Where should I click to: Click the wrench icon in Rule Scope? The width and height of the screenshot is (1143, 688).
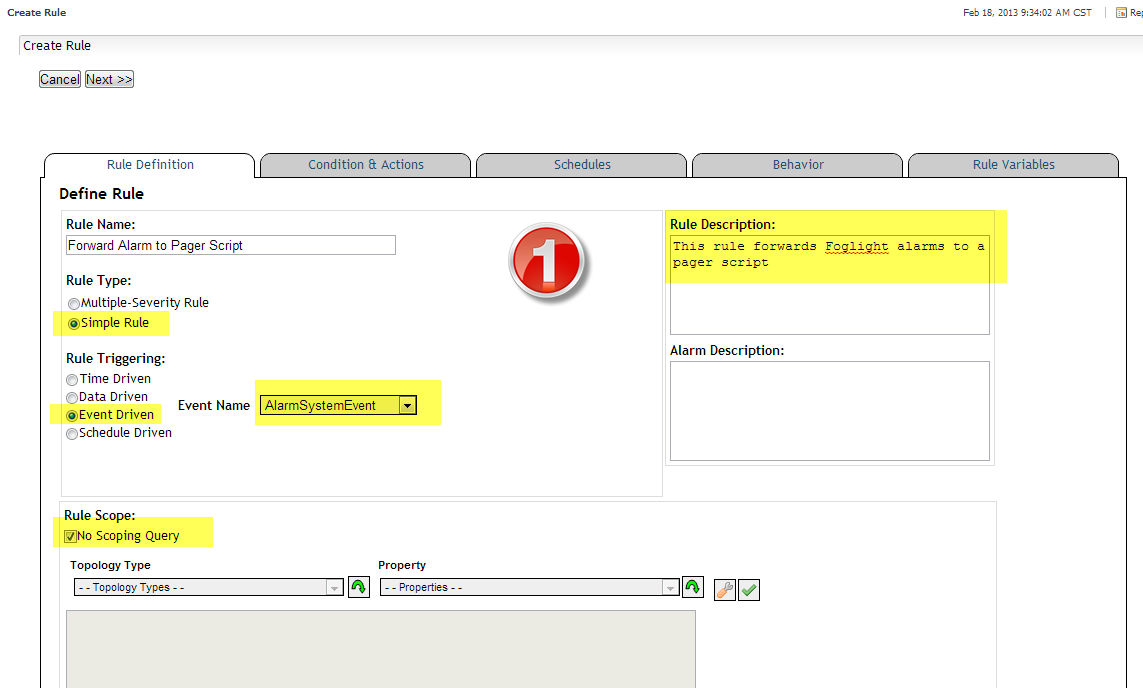(x=725, y=590)
